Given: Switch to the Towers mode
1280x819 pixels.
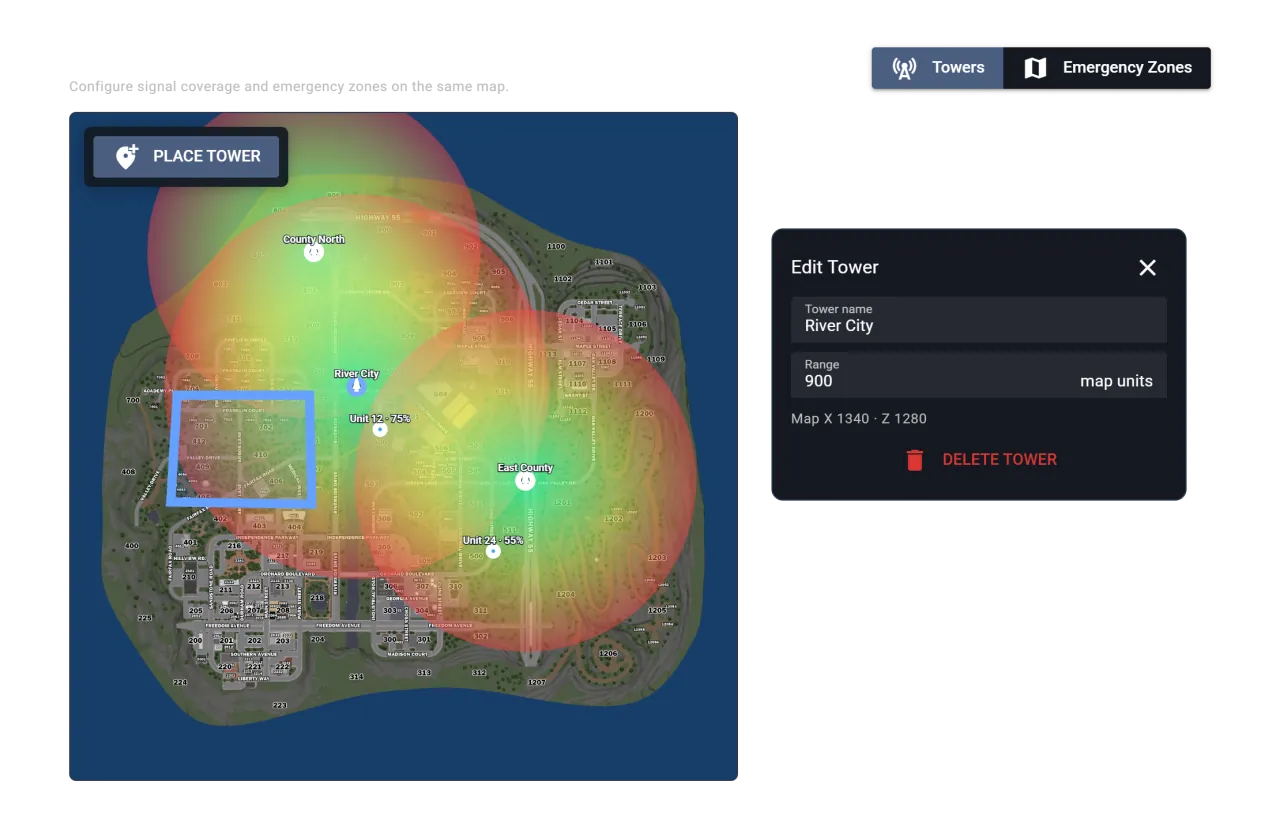Looking at the screenshot, I should (938, 68).
